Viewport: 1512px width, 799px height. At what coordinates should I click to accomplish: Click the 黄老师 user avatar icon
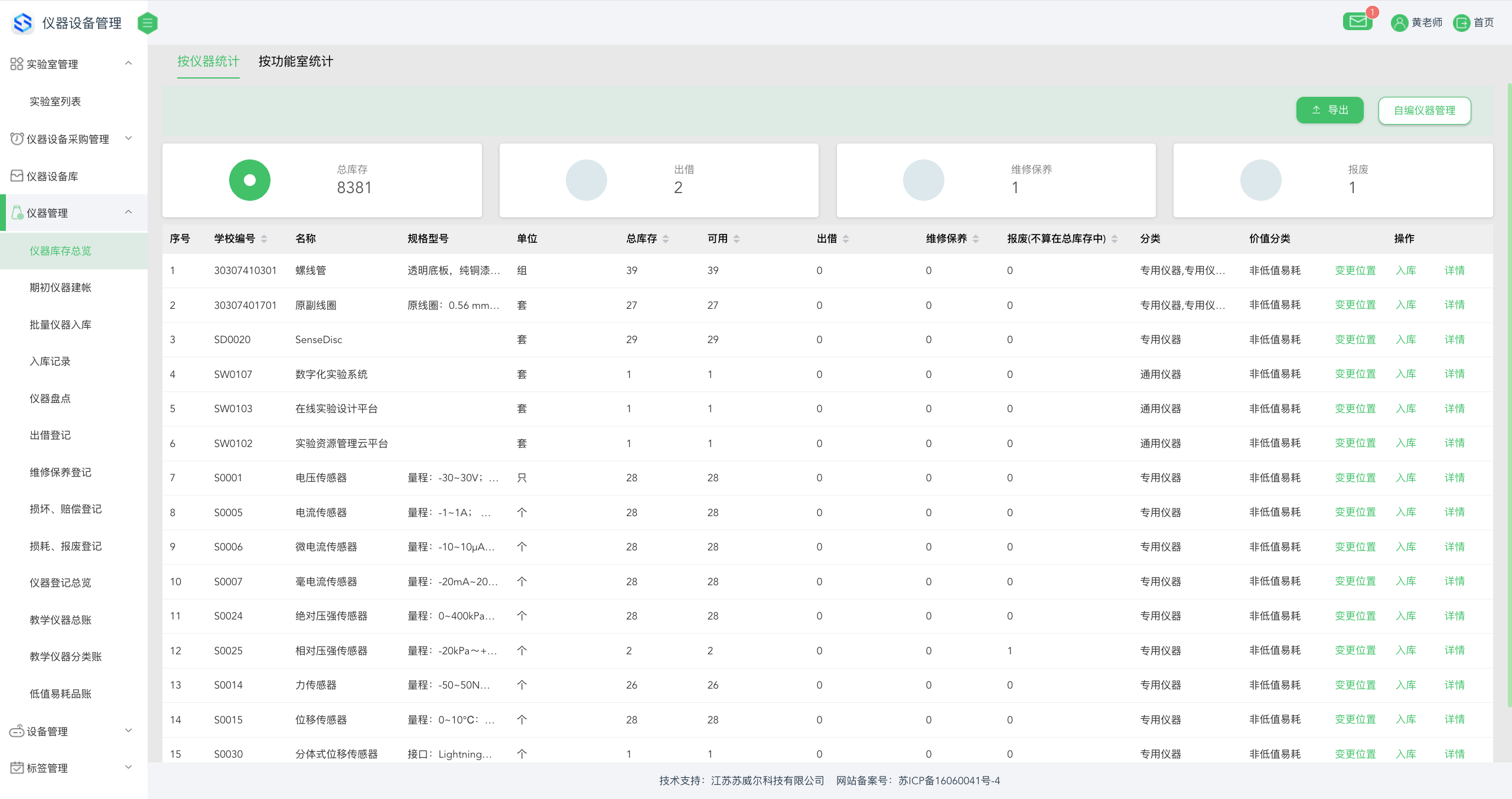[x=1399, y=23]
